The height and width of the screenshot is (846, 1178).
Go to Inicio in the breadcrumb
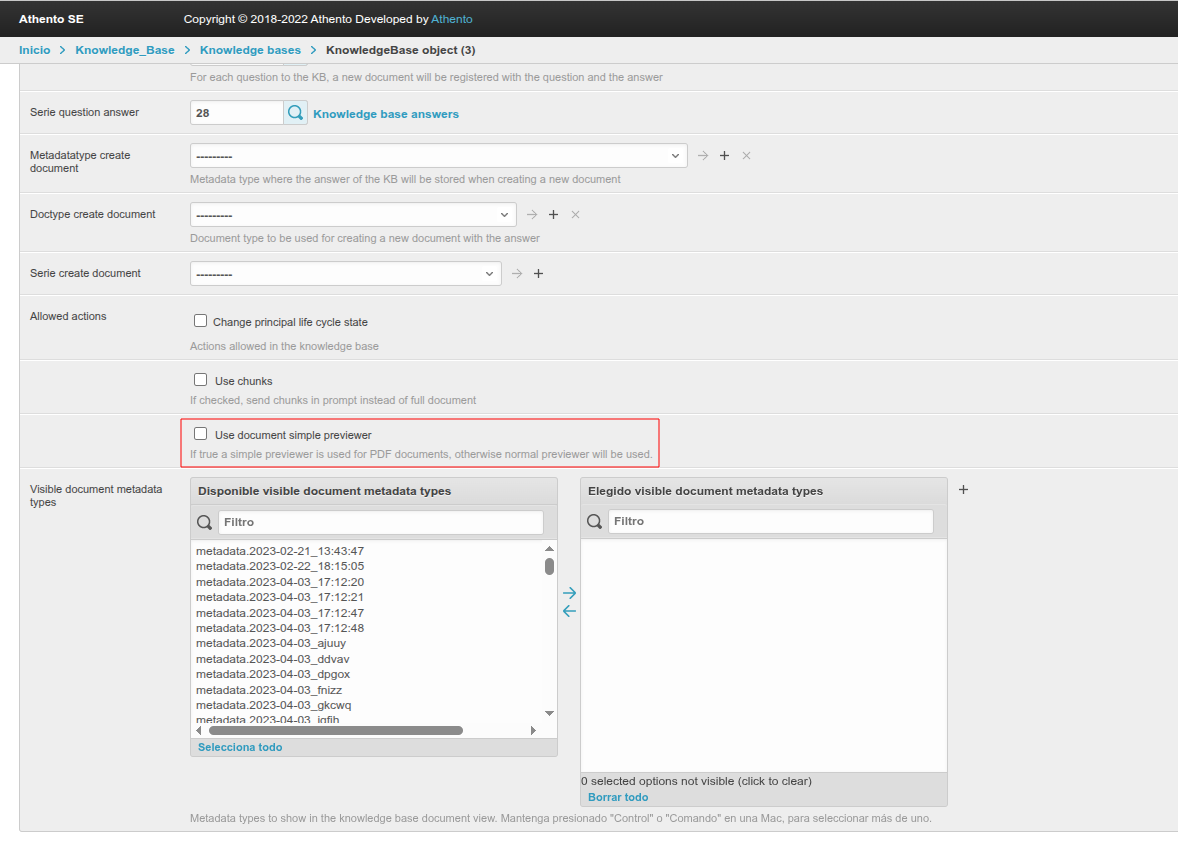click(34, 50)
